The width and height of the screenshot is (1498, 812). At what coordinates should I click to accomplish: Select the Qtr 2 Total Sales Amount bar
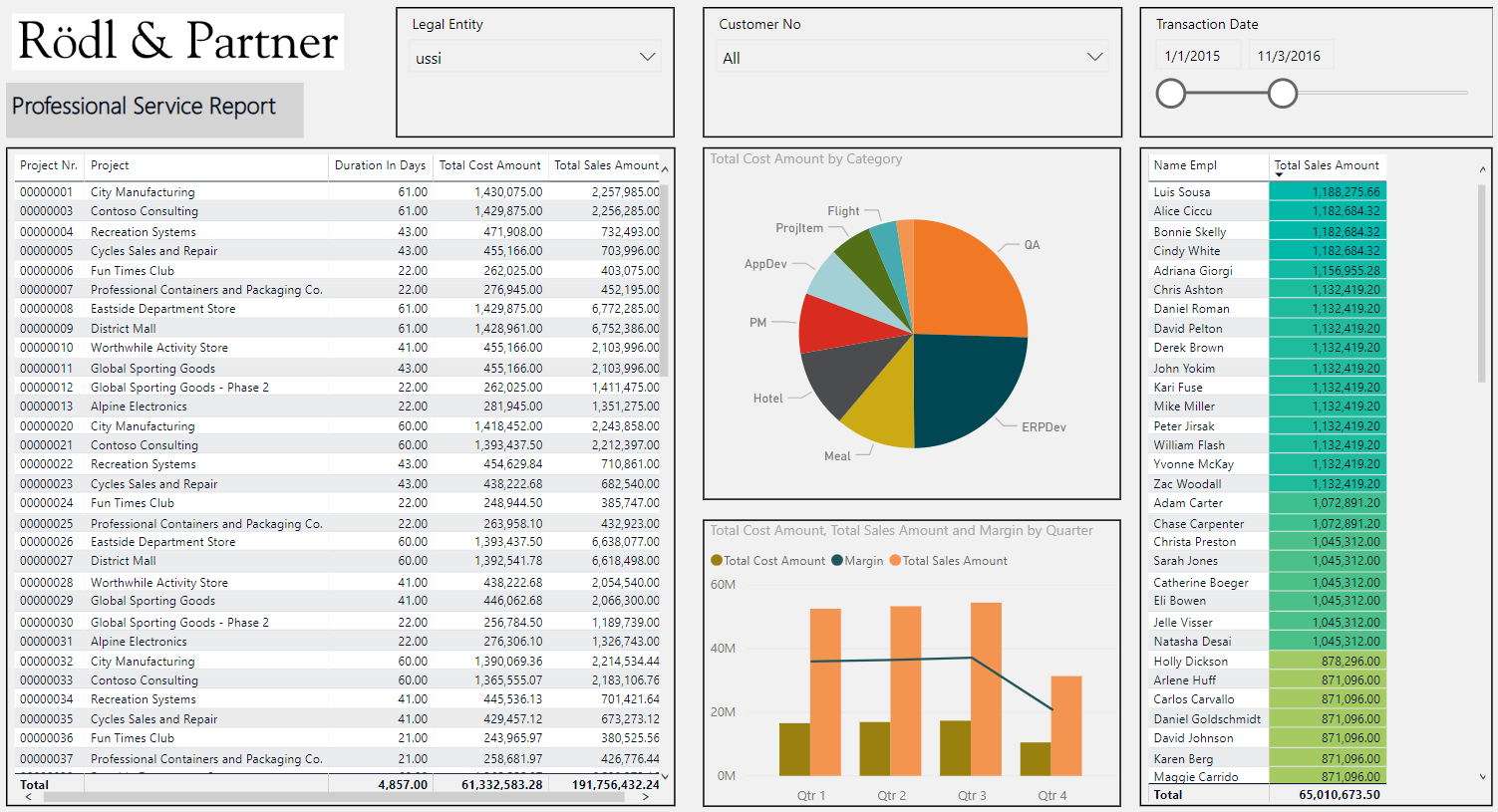point(906,691)
